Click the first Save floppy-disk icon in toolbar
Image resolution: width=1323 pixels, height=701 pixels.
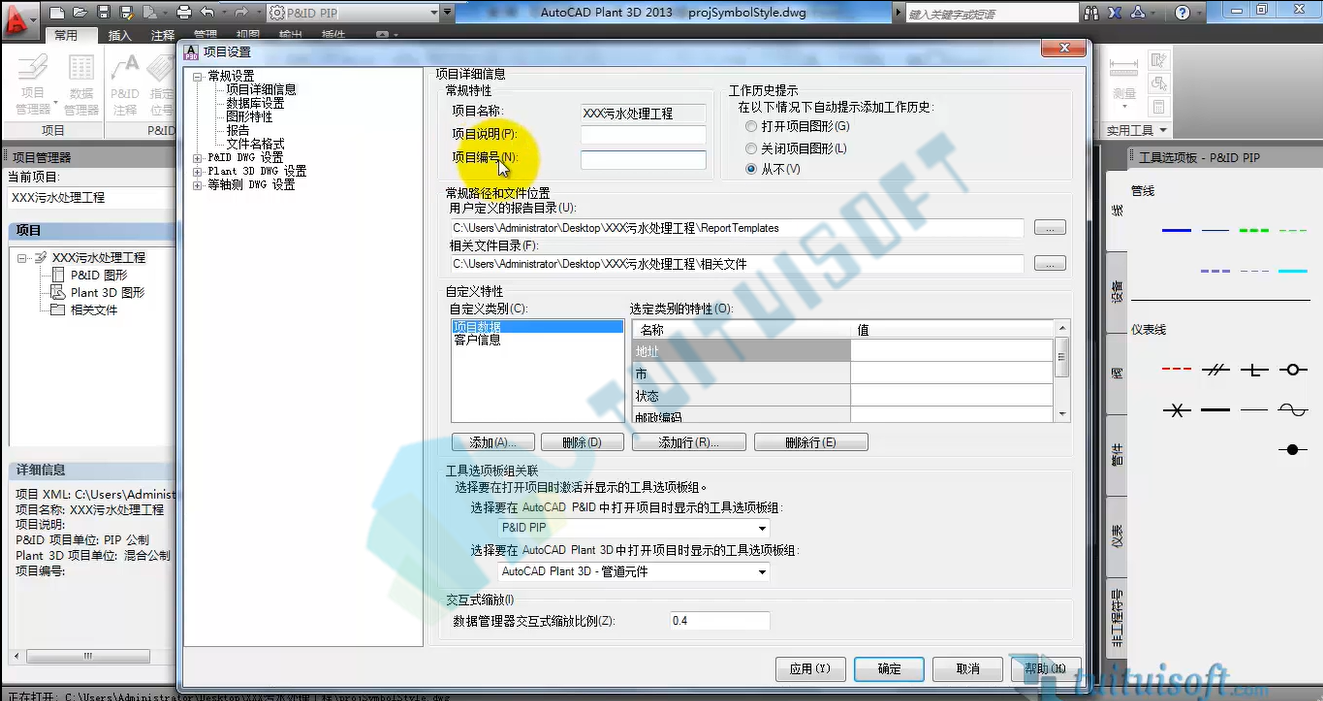103,13
